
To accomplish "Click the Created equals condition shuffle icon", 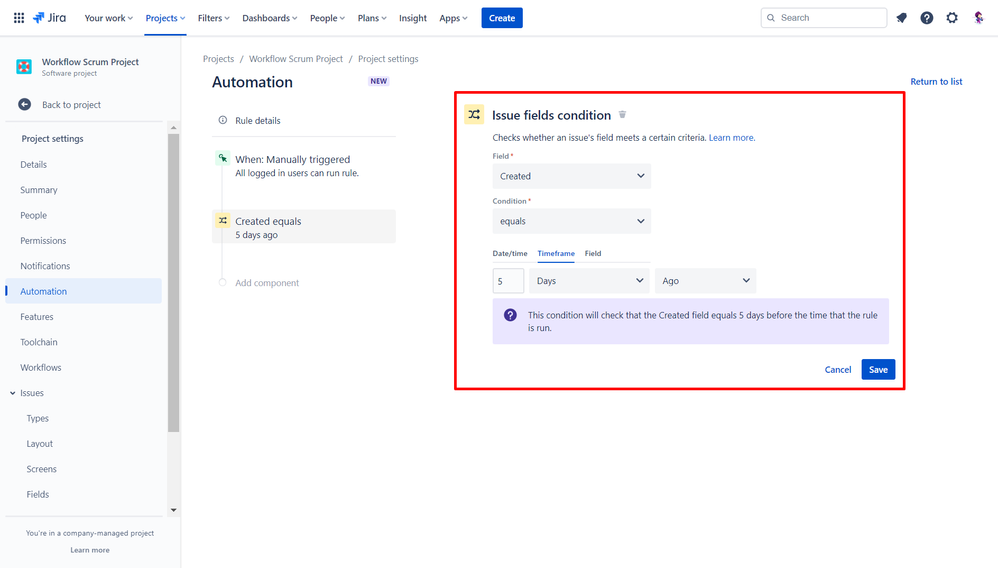I will tap(223, 220).
